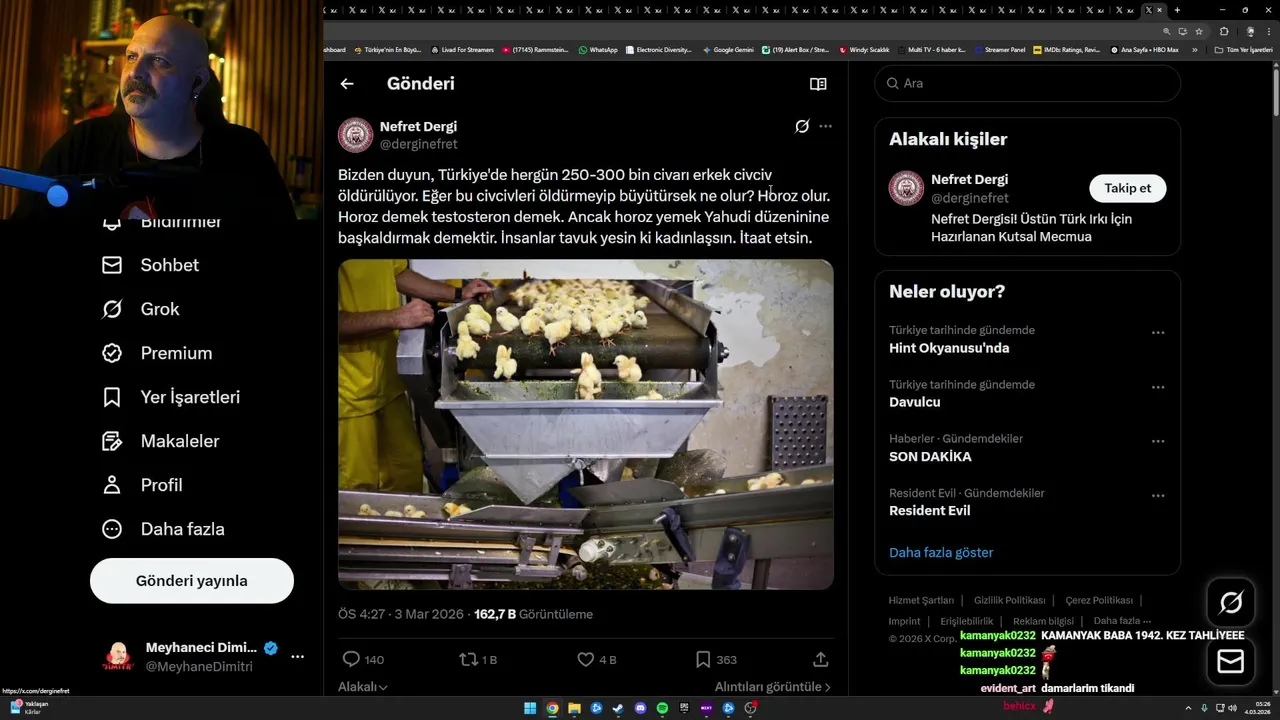Click the Ara search field
The height and width of the screenshot is (720, 1280).
1028,84
